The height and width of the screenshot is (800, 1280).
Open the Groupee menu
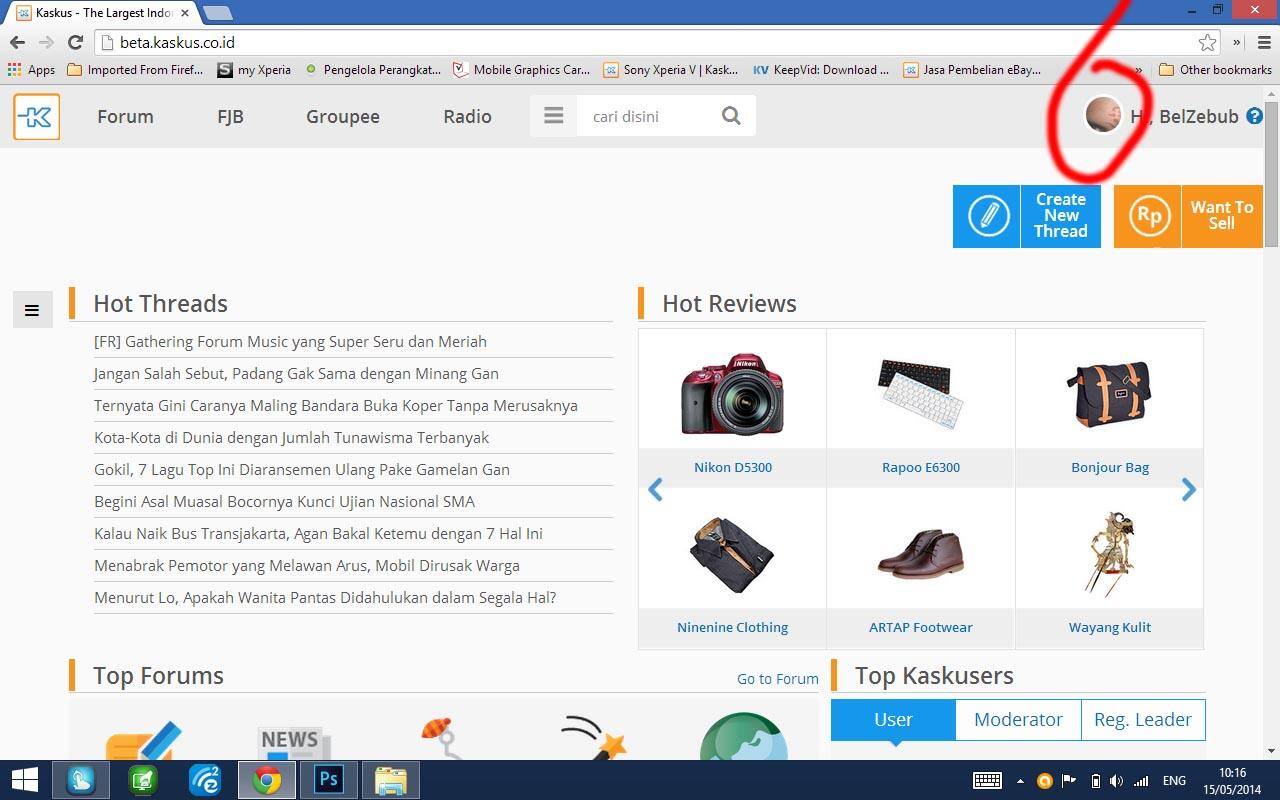point(343,116)
